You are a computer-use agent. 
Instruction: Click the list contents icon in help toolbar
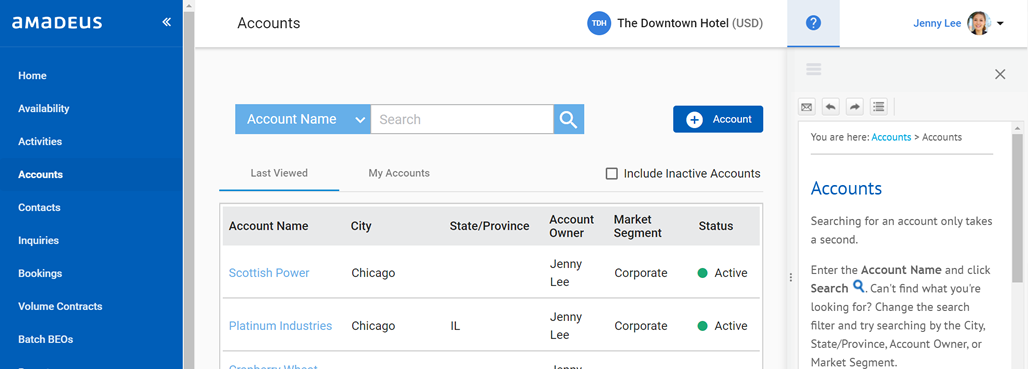tap(879, 106)
